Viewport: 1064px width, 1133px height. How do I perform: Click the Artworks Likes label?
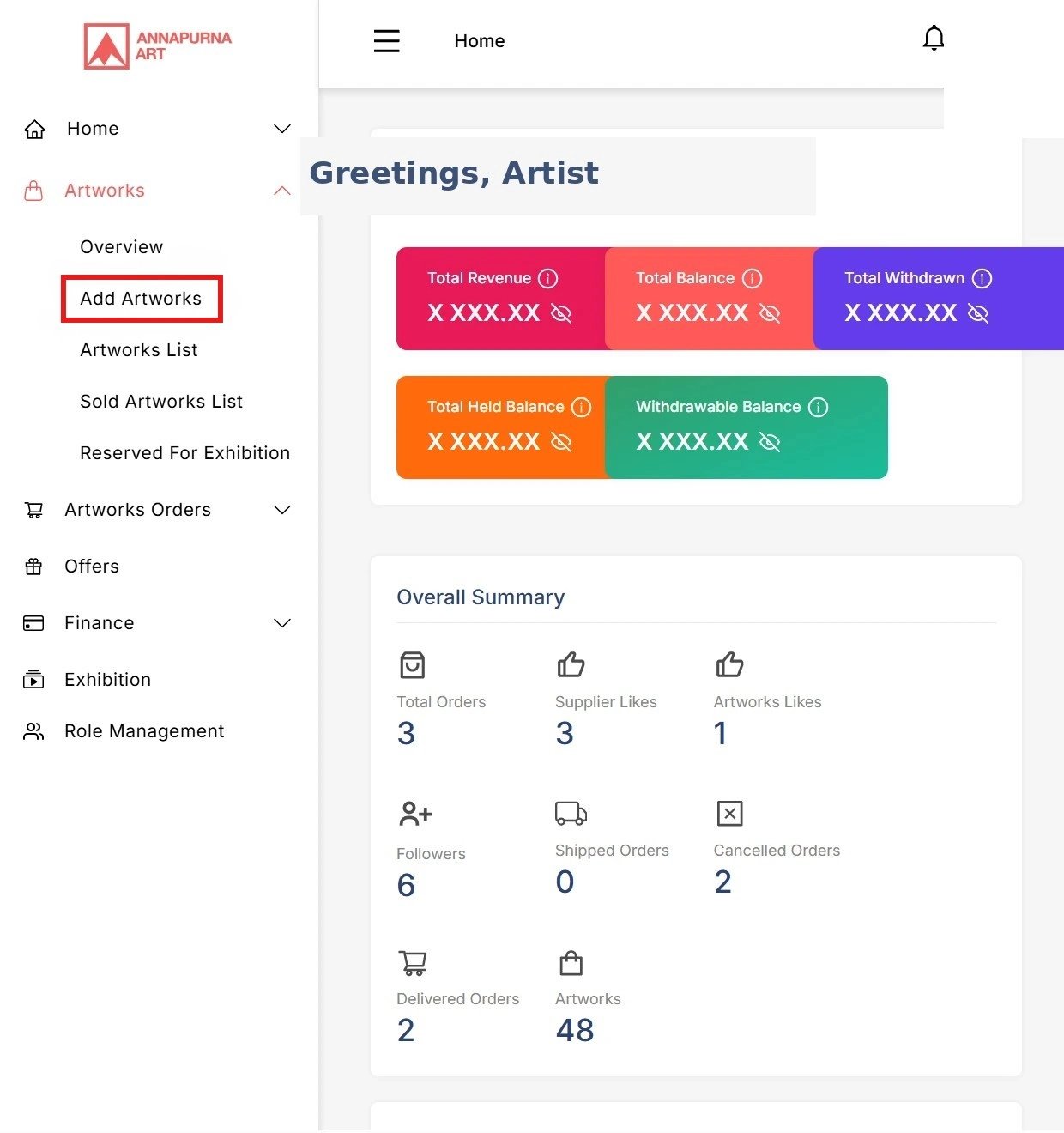[x=768, y=702]
